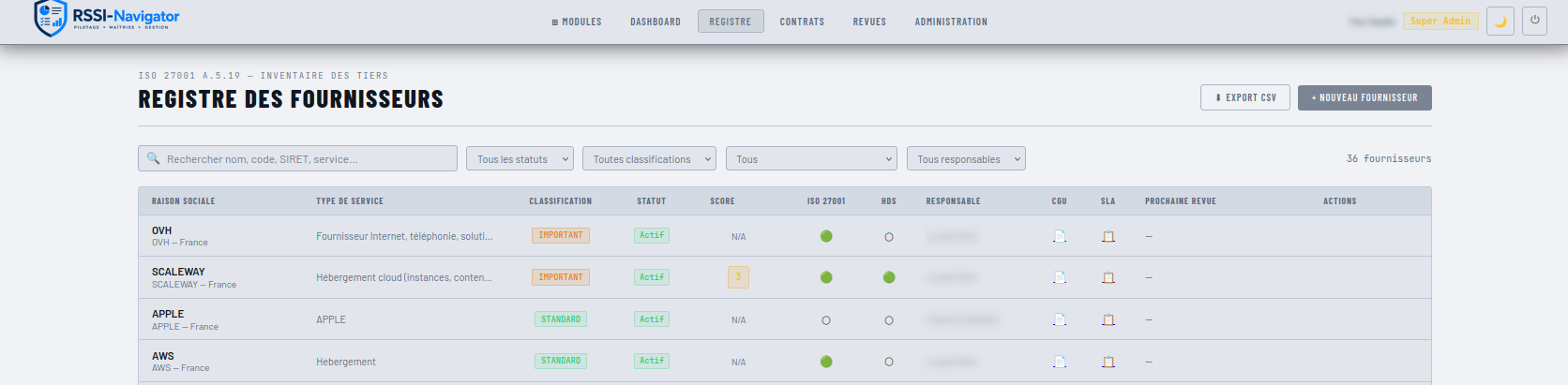Sort by 'Classification' column header
The height and width of the screenshot is (385, 1568).
click(x=561, y=201)
